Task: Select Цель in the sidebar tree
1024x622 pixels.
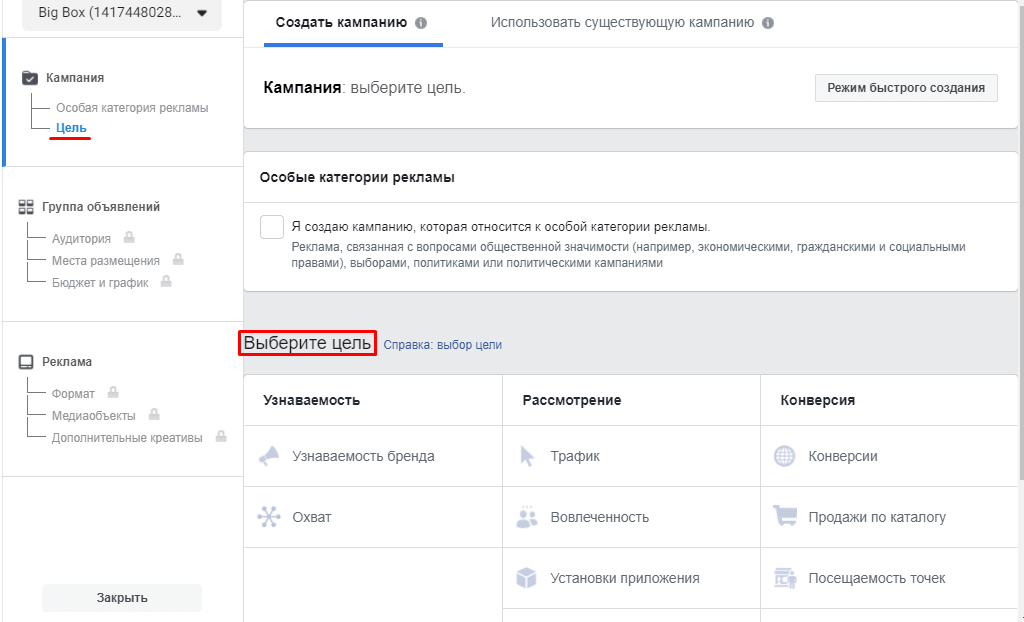Action: 68,128
